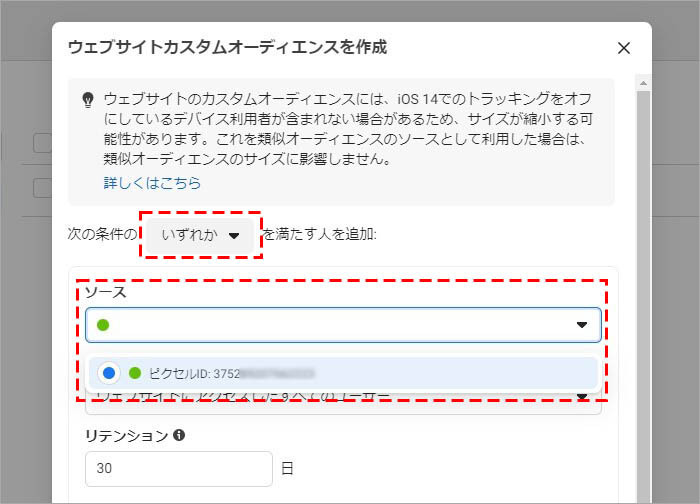Click the scrollbar up arrow
Image resolution: width=700 pixels, height=504 pixels.
tap(644, 83)
